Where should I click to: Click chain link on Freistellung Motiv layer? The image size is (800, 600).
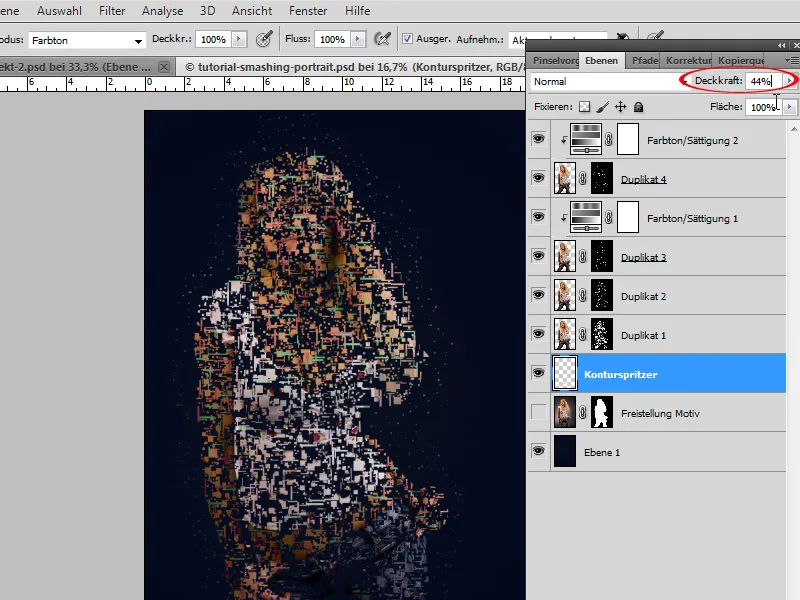(x=583, y=413)
